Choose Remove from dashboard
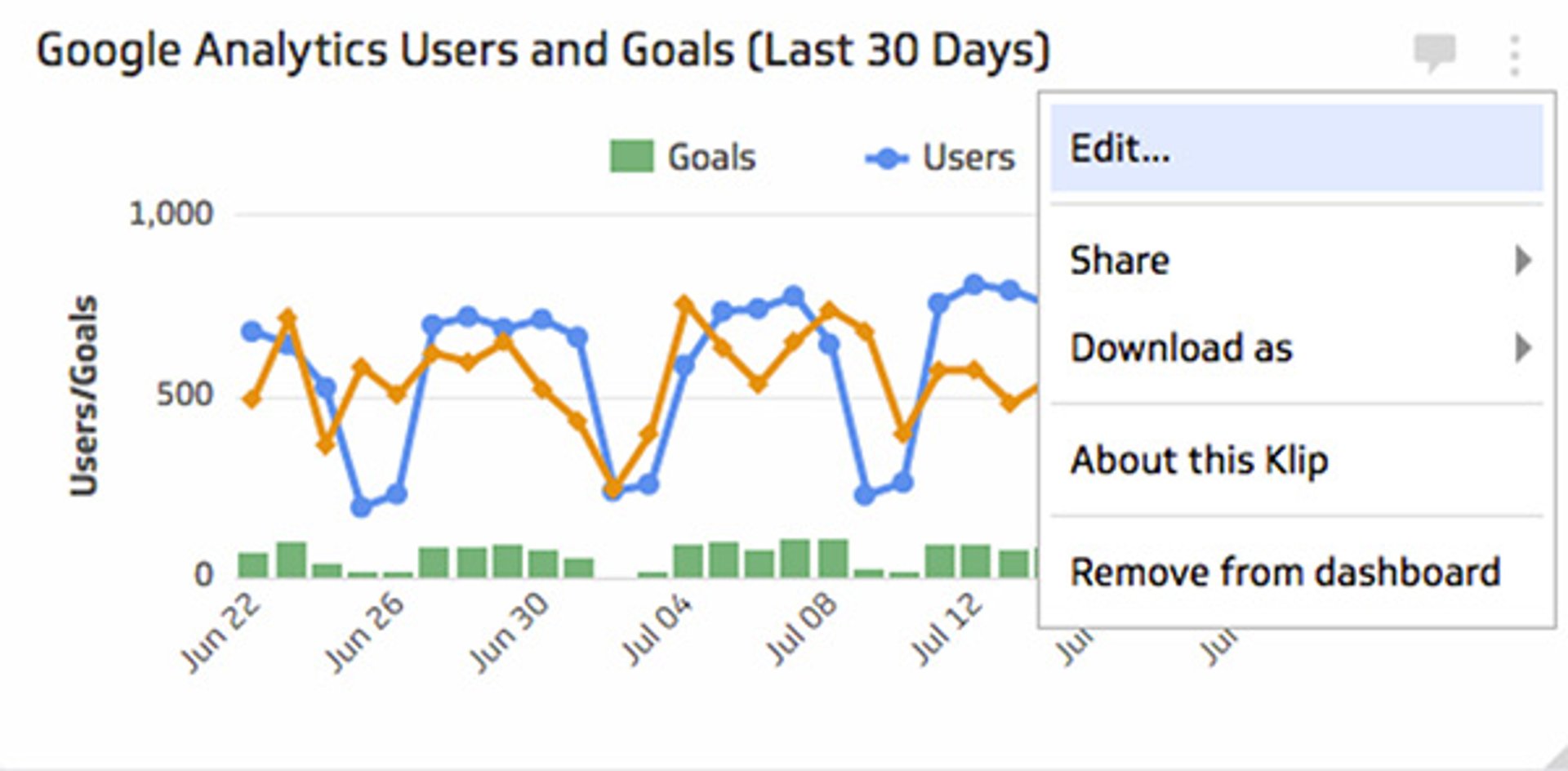Screen dimensions: 1568x771 click(1285, 573)
